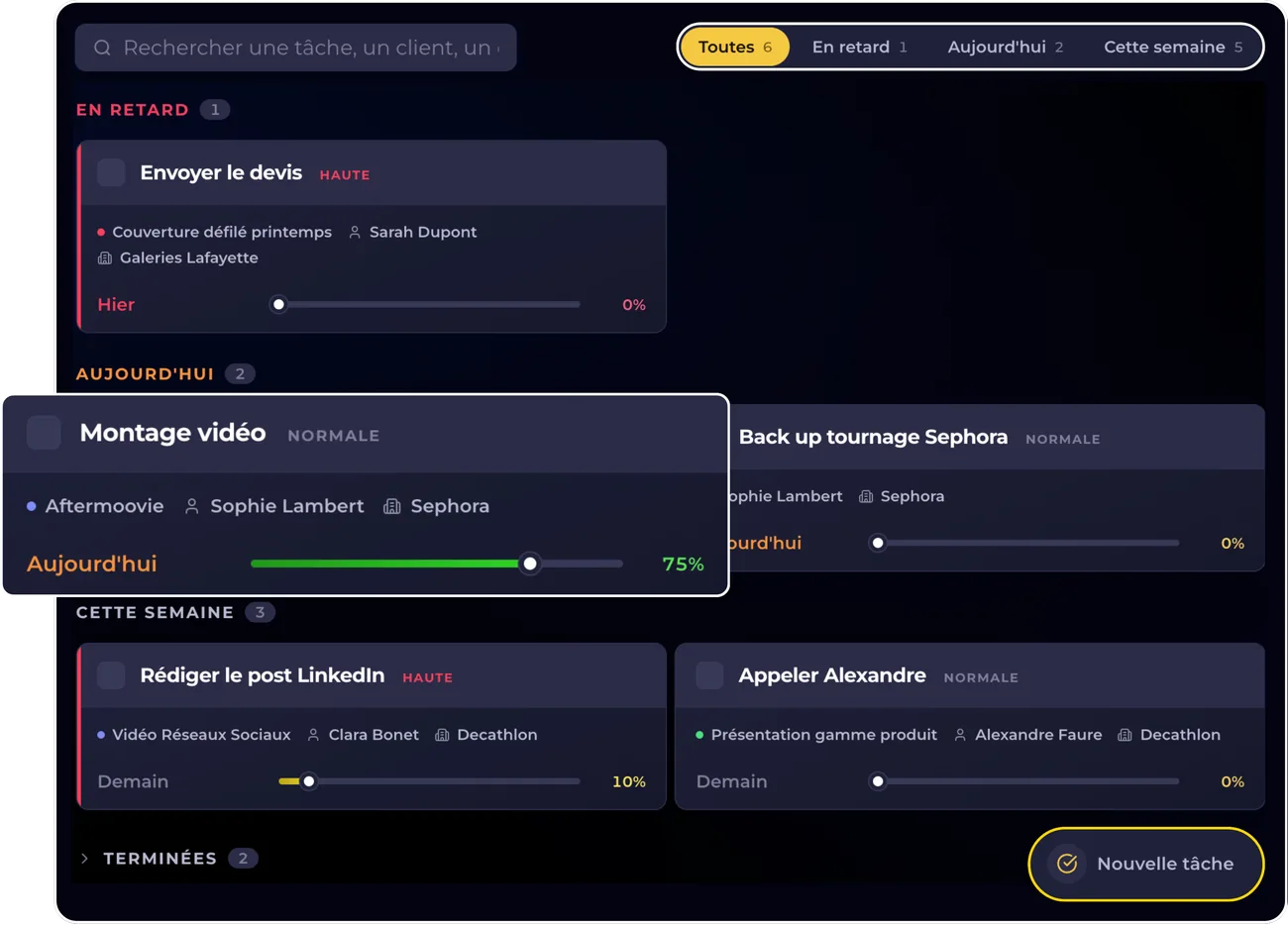The height and width of the screenshot is (925, 1288).
Task: Click person icon beside Alexandre Faure
Action: point(960,735)
